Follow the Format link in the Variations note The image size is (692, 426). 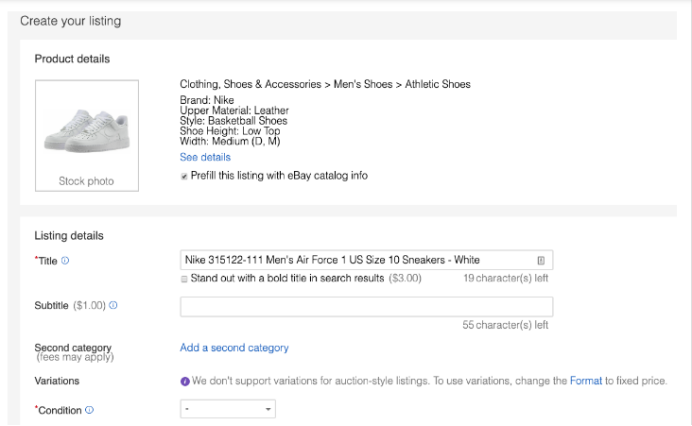click(586, 381)
